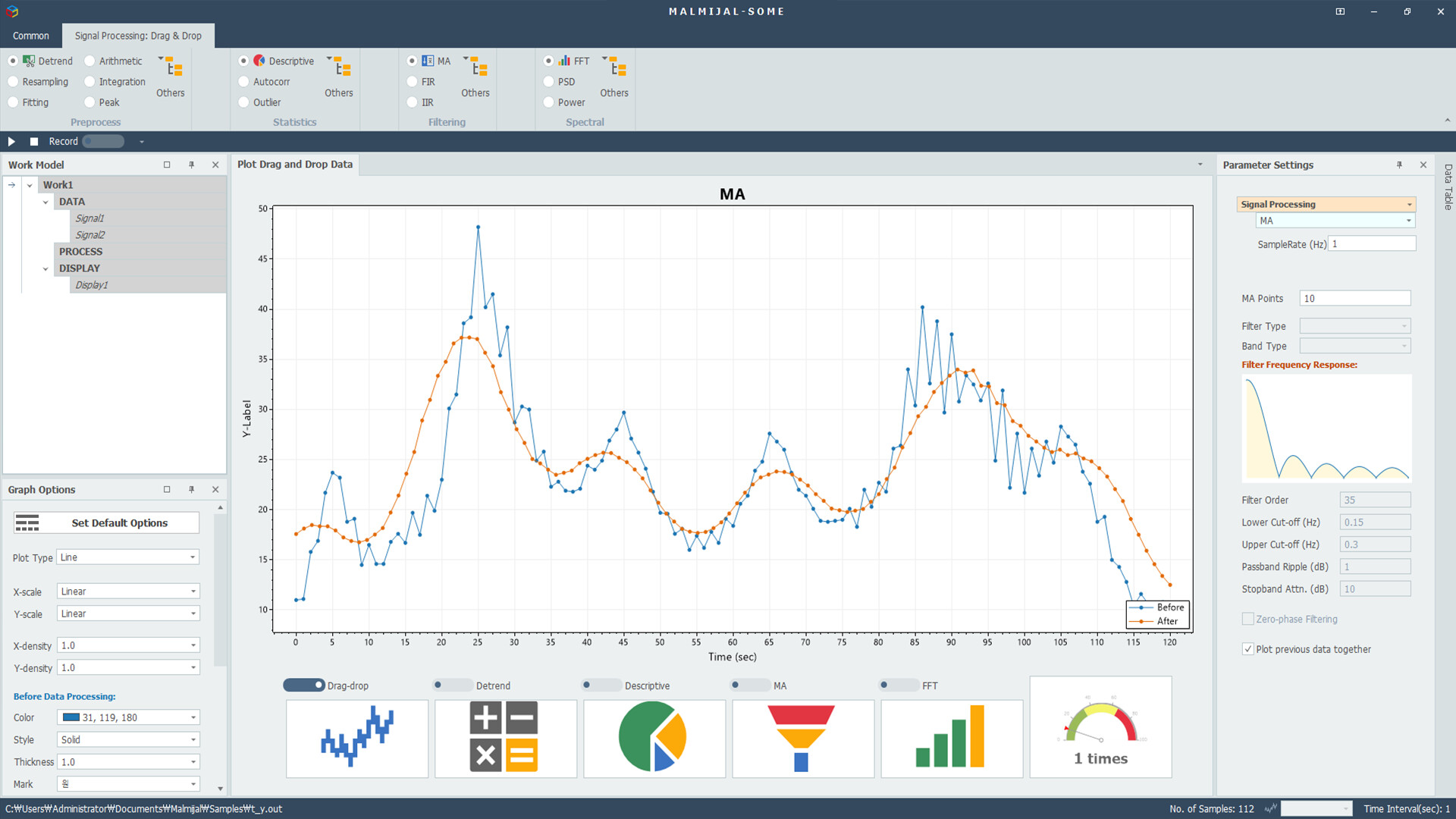Click the MA funnel filter tile
The width and height of the screenshot is (1456, 819).
click(x=802, y=738)
